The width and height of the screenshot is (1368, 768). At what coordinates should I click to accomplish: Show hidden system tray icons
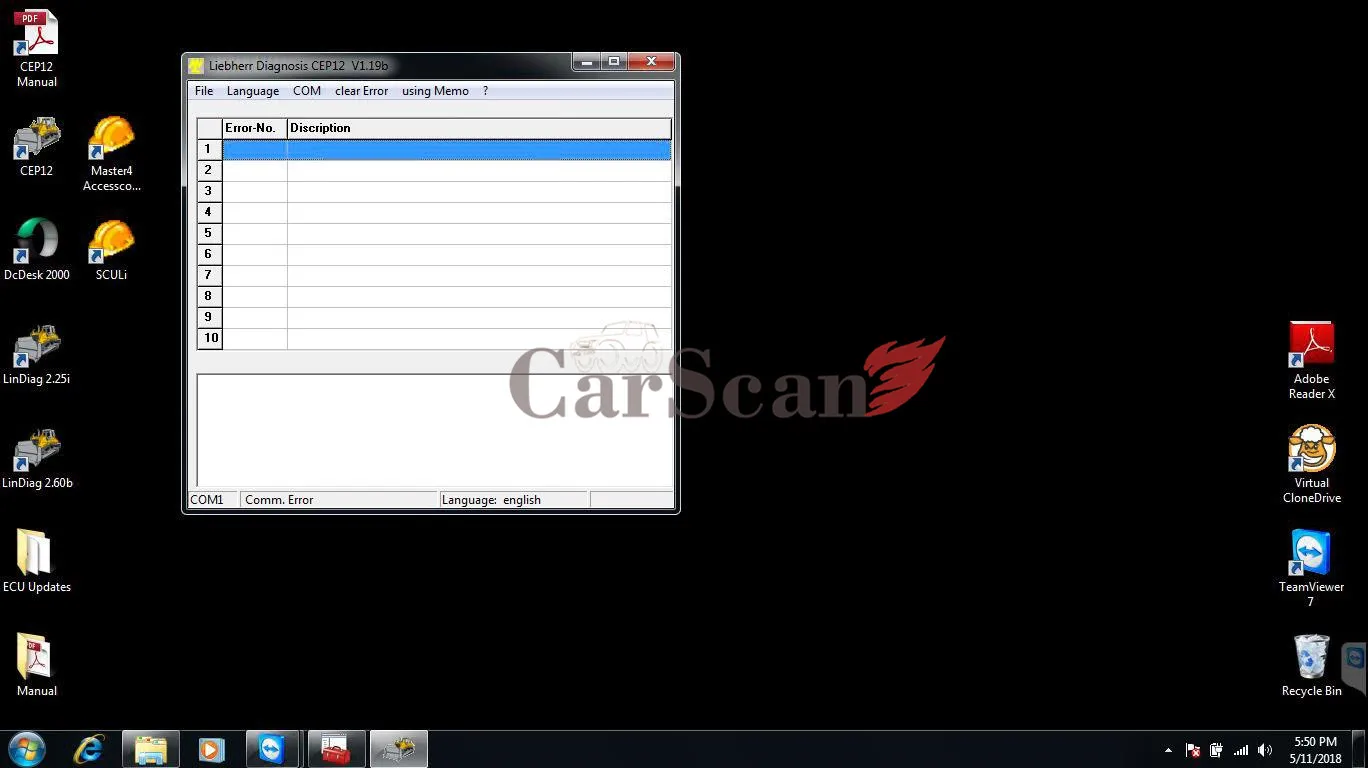tap(1169, 750)
